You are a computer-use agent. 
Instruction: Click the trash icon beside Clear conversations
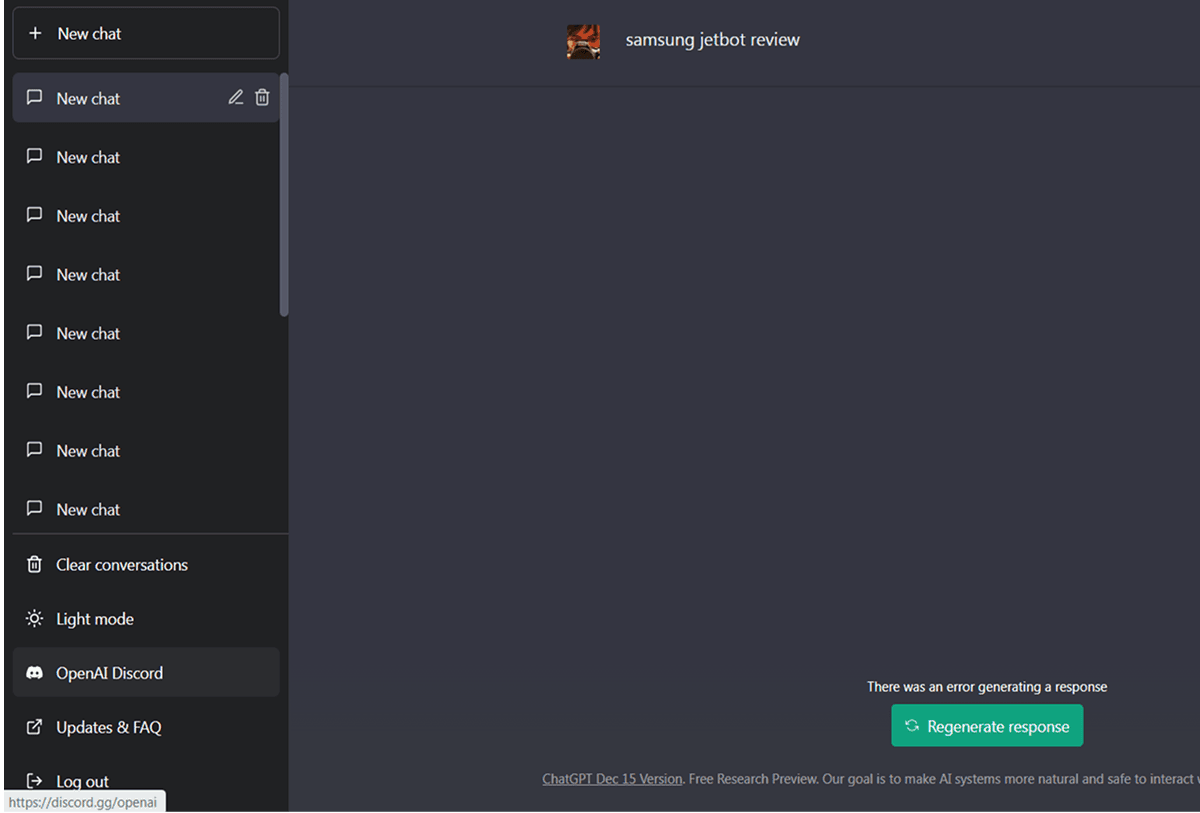[x=34, y=565]
